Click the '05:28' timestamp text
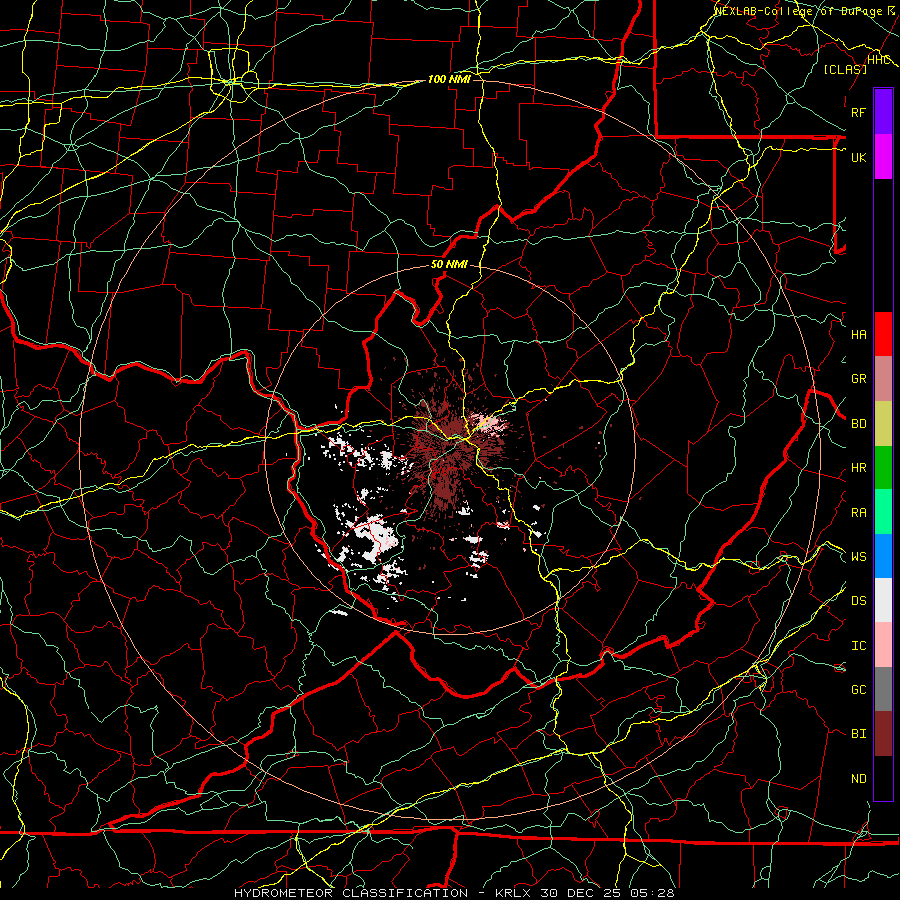The height and width of the screenshot is (900, 900). pos(652,893)
